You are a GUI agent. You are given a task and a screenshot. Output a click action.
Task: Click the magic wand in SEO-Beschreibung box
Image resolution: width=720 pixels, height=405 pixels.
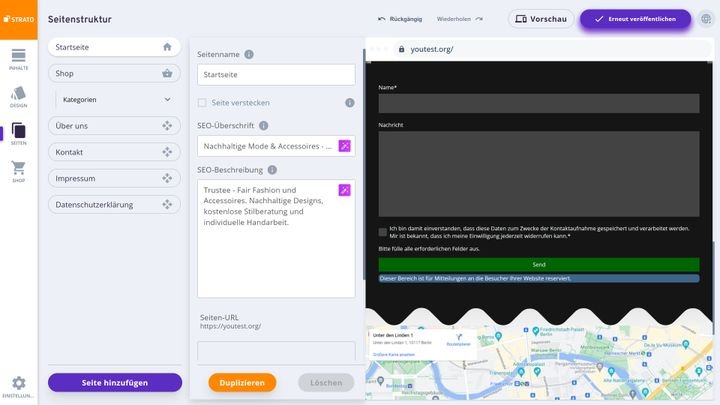pyautogui.click(x=344, y=190)
